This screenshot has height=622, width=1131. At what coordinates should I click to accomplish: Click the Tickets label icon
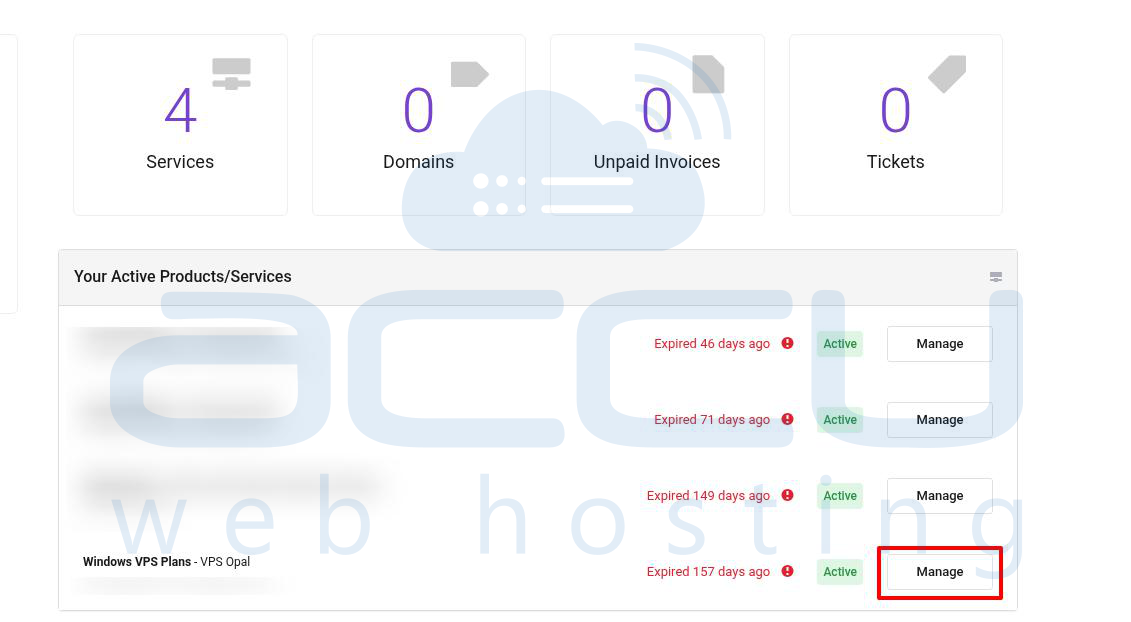(947, 74)
